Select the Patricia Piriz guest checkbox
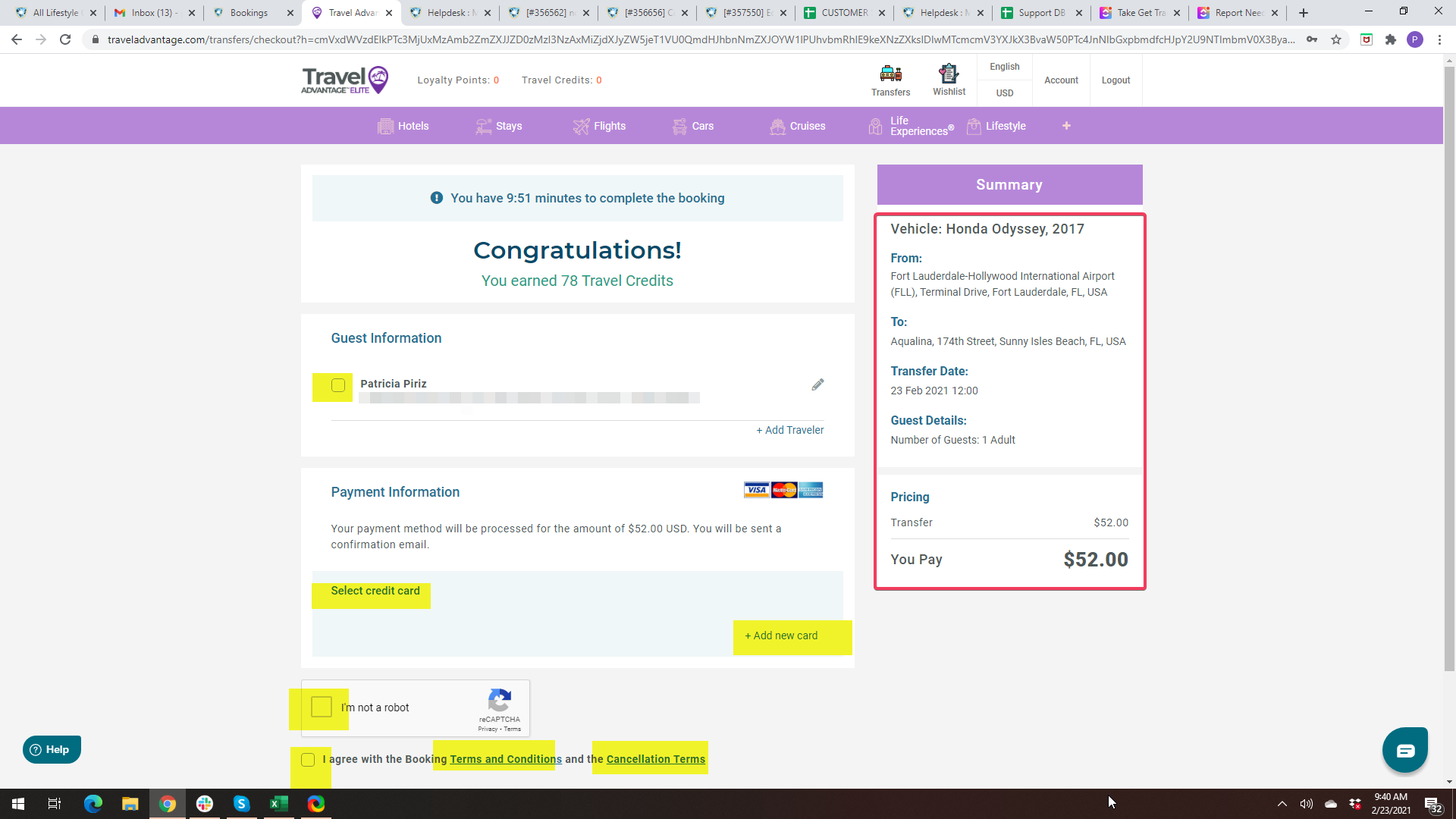 click(x=338, y=385)
